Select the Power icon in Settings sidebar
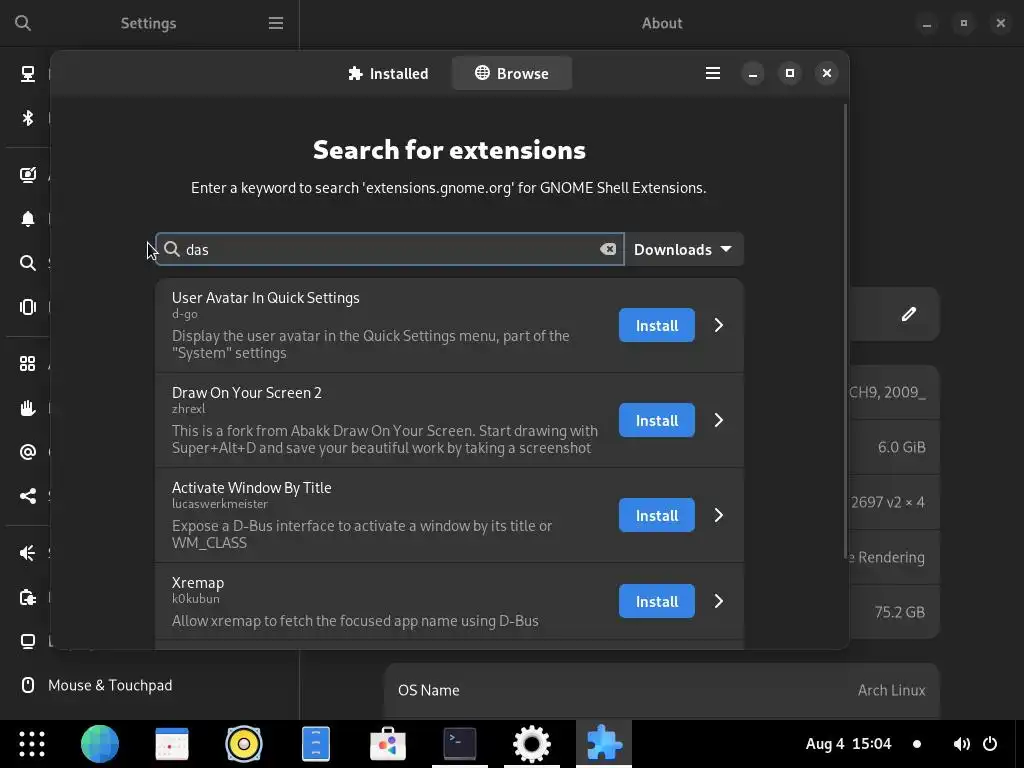The height and width of the screenshot is (768, 1024). tap(27, 598)
